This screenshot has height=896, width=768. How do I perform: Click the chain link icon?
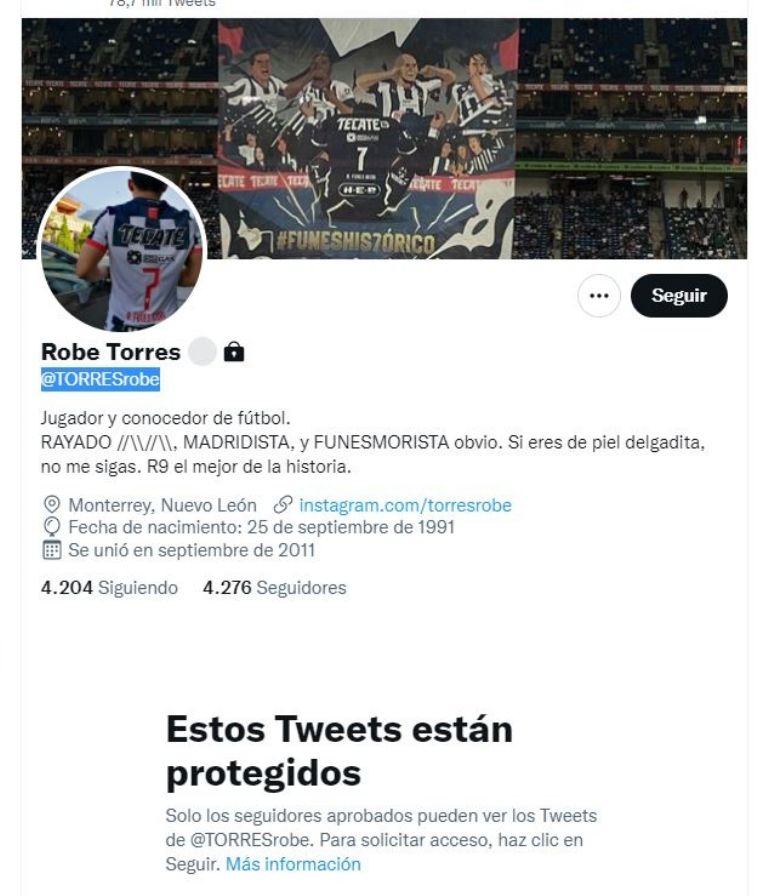tap(283, 505)
